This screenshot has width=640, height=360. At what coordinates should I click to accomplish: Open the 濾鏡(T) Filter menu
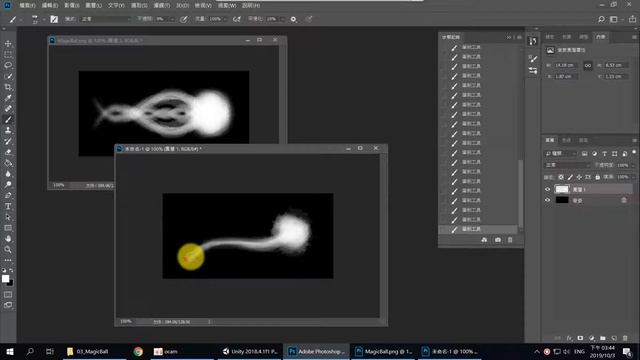[161, 5]
